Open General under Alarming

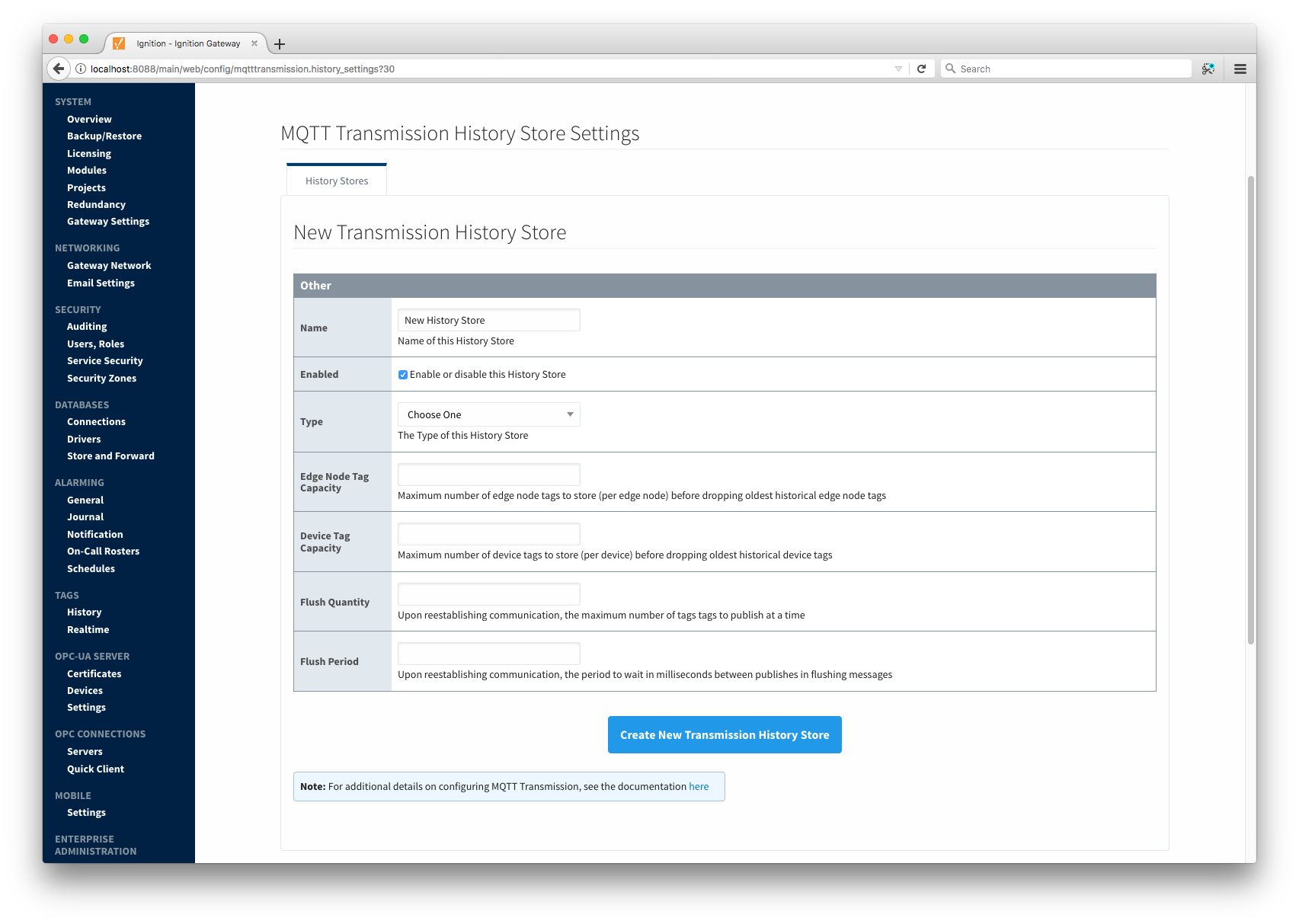85,500
